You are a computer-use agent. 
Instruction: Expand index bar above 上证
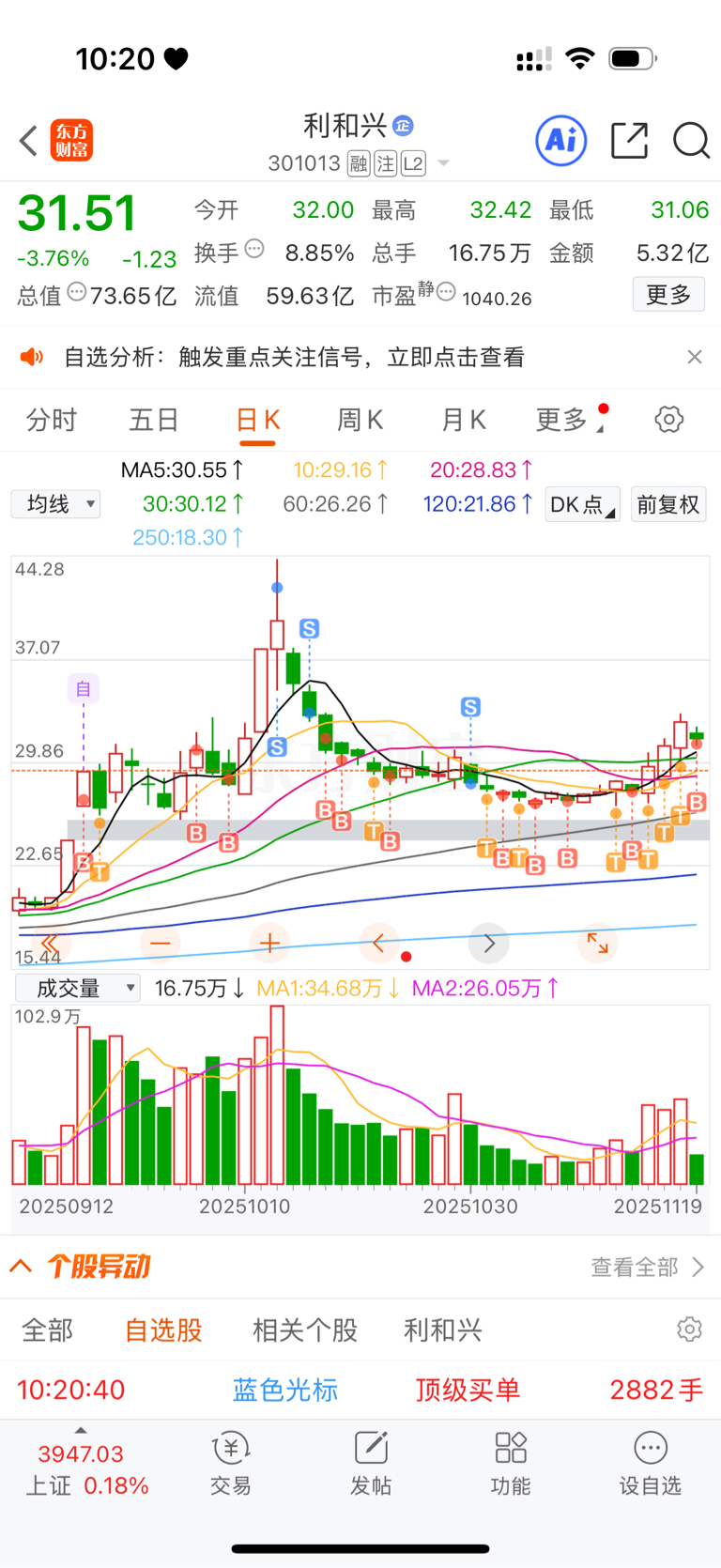(x=81, y=1430)
